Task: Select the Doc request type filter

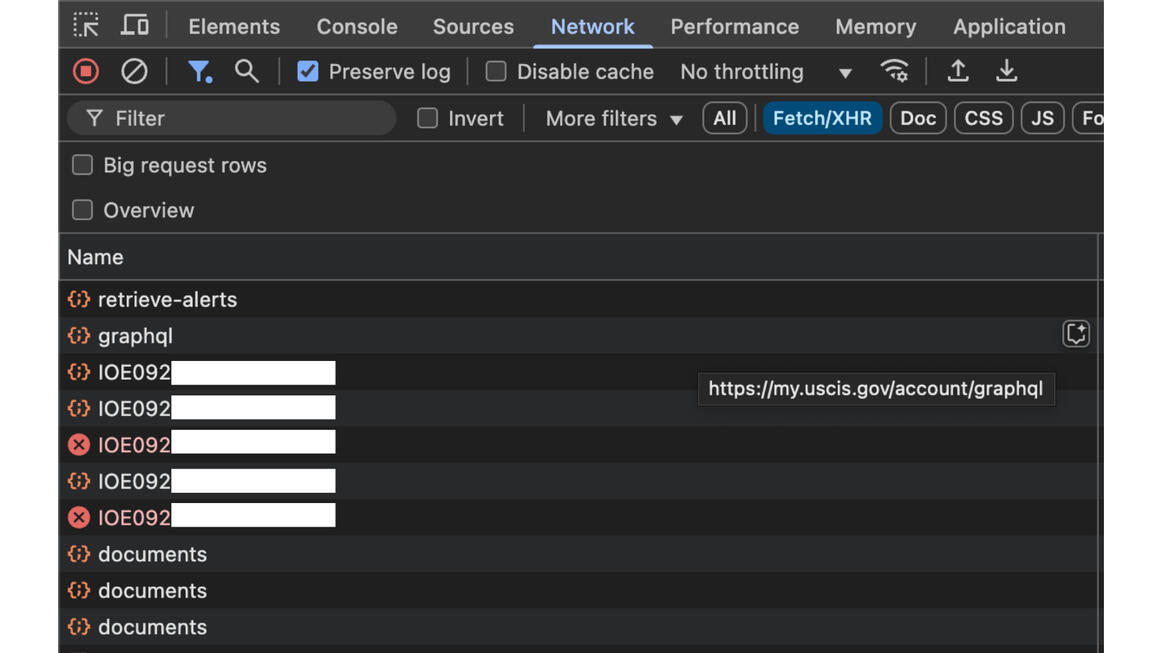Action: (917, 118)
